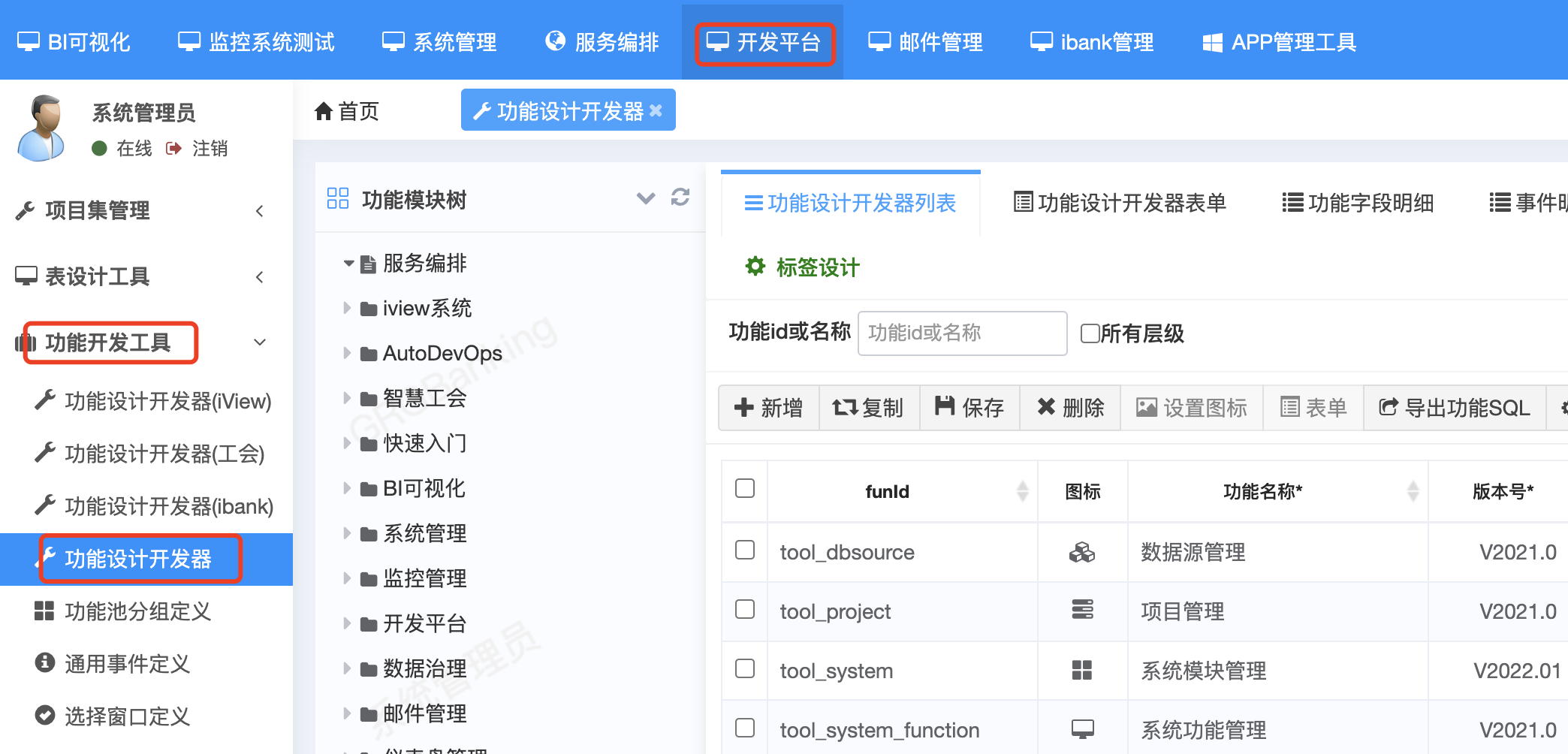1568x754 pixels.
Task: Click the 数据源管理 cubes icon
Action: 1082,552
